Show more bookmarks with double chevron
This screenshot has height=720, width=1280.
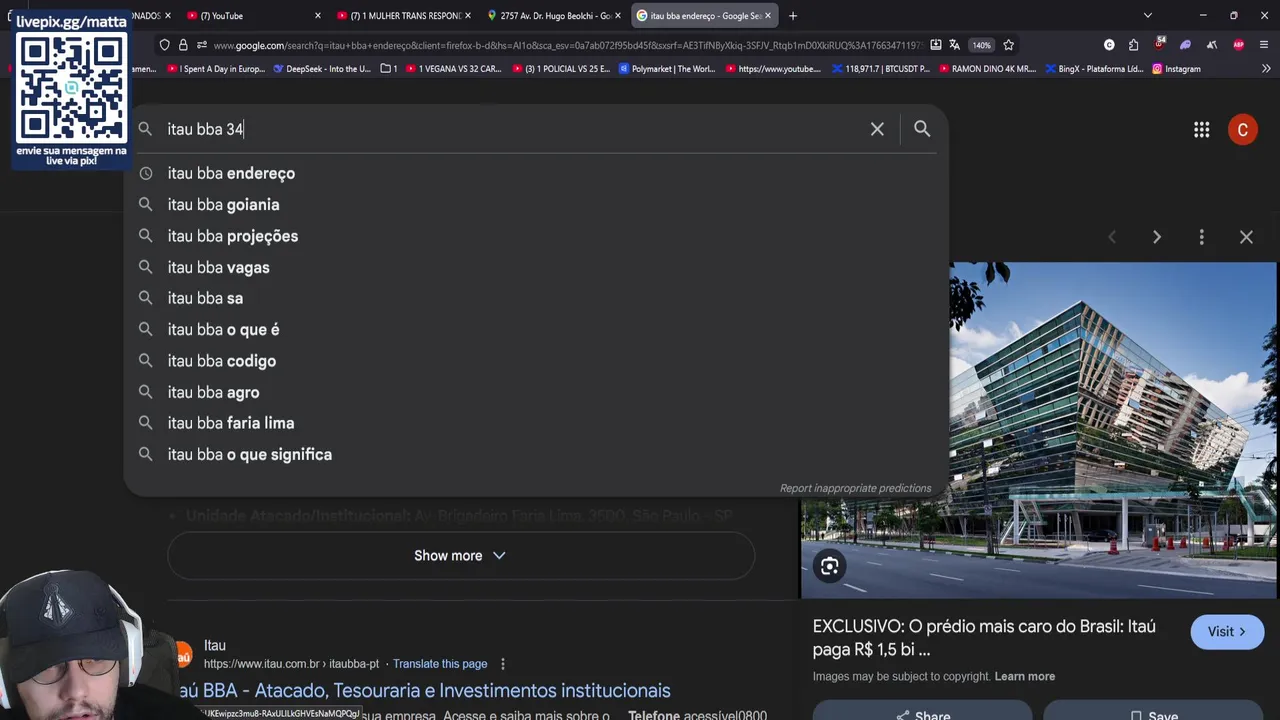pos(1266,69)
